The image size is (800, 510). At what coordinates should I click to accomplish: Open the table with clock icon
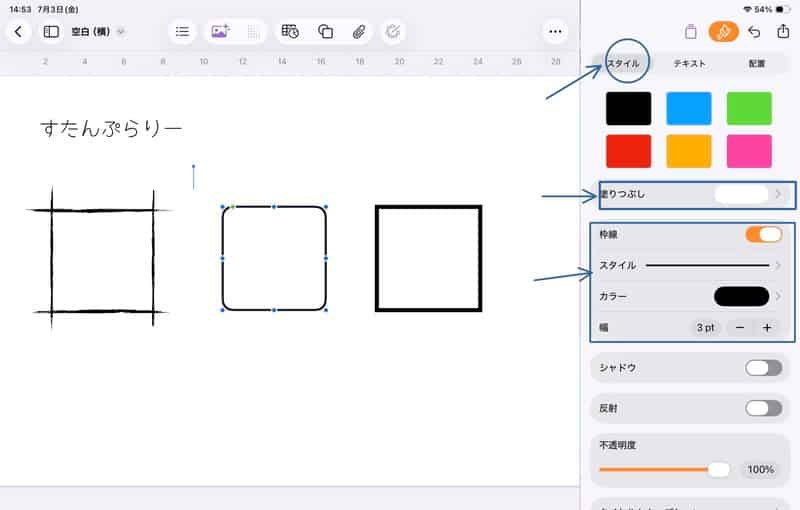[290, 32]
